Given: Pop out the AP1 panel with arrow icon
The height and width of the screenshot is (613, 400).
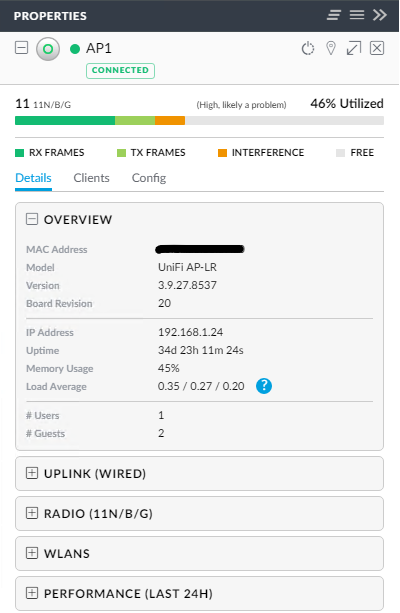Looking at the screenshot, I should pos(354,48).
